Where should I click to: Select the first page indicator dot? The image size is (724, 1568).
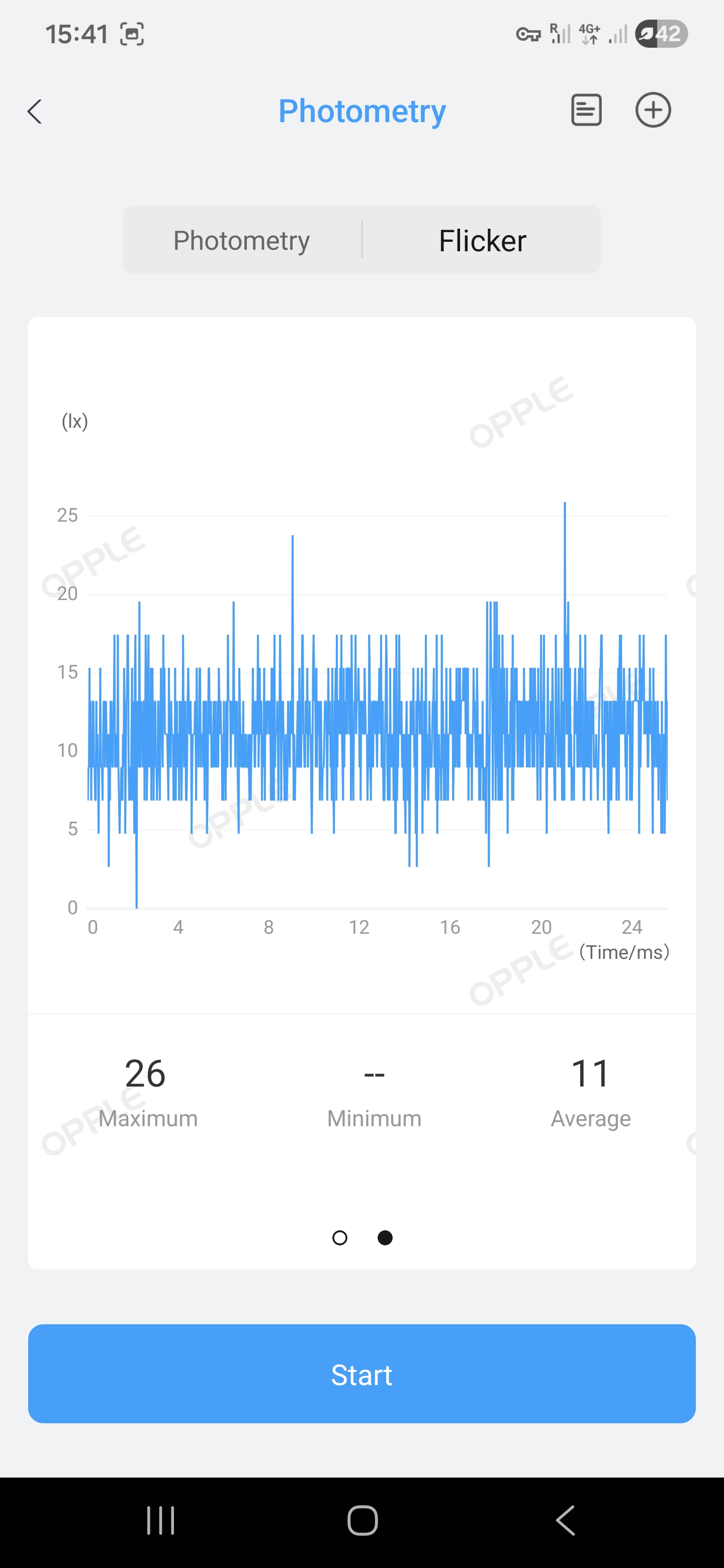[340, 1237]
